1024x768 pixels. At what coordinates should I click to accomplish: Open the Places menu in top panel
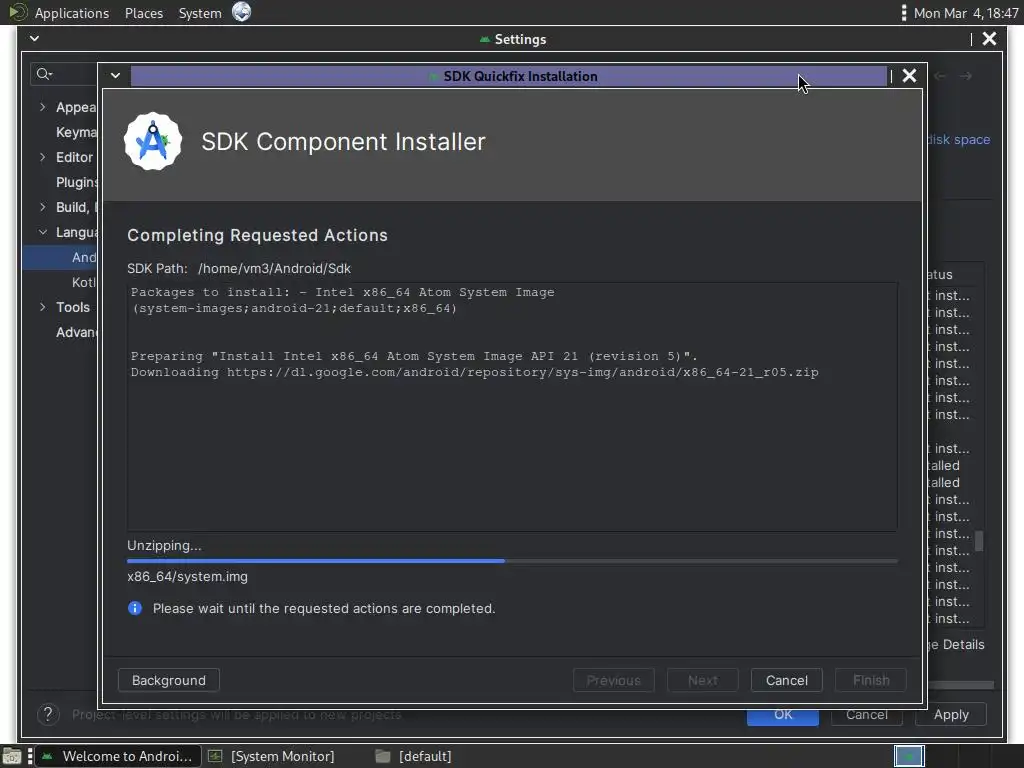[144, 13]
